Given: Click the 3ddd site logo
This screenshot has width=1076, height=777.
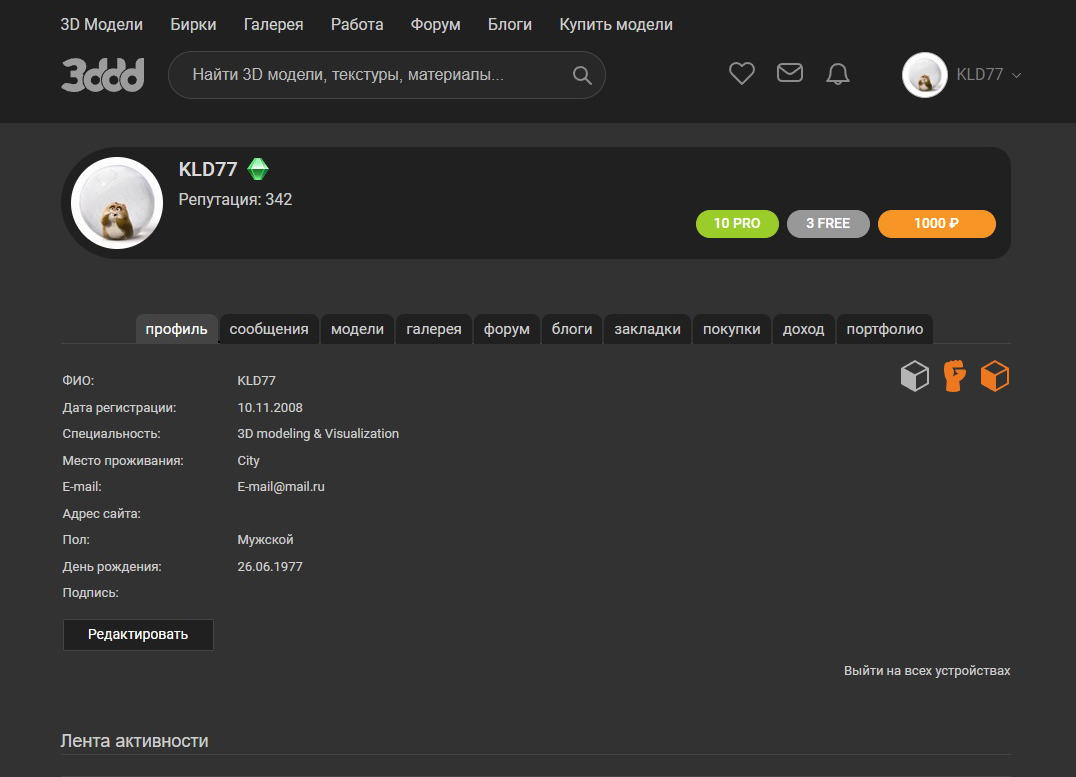Looking at the screenshot, I should point(103,75).
